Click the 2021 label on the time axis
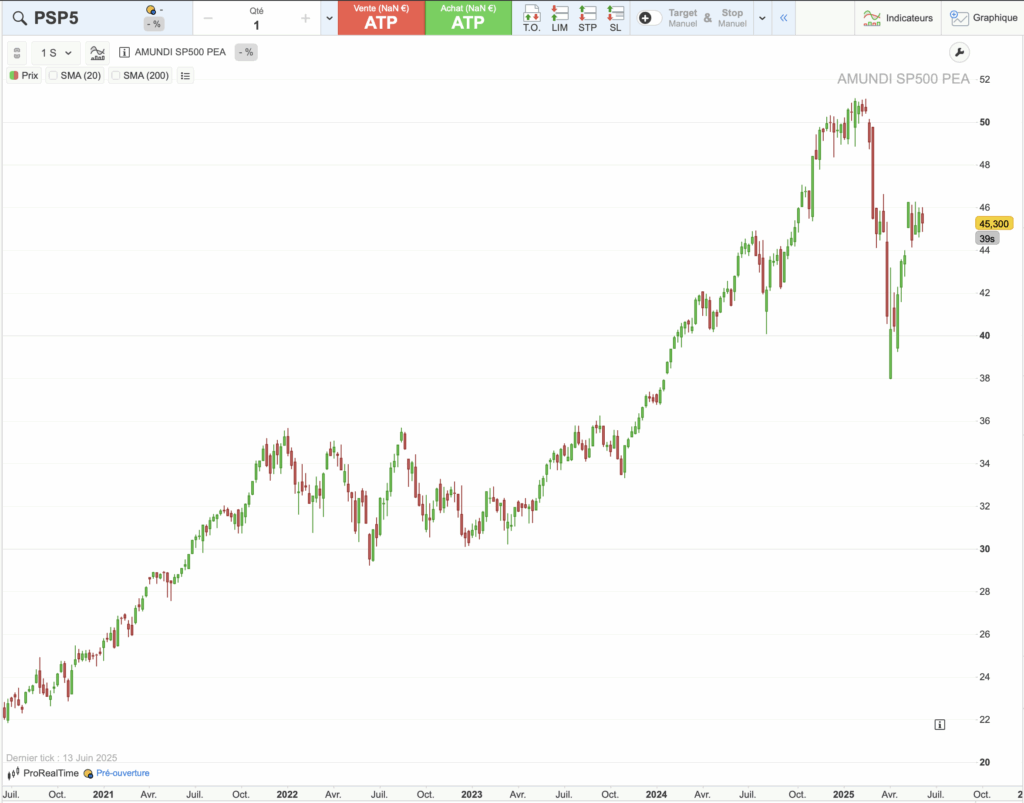Viewport: 1024px width, 803px height. (103, 795)
